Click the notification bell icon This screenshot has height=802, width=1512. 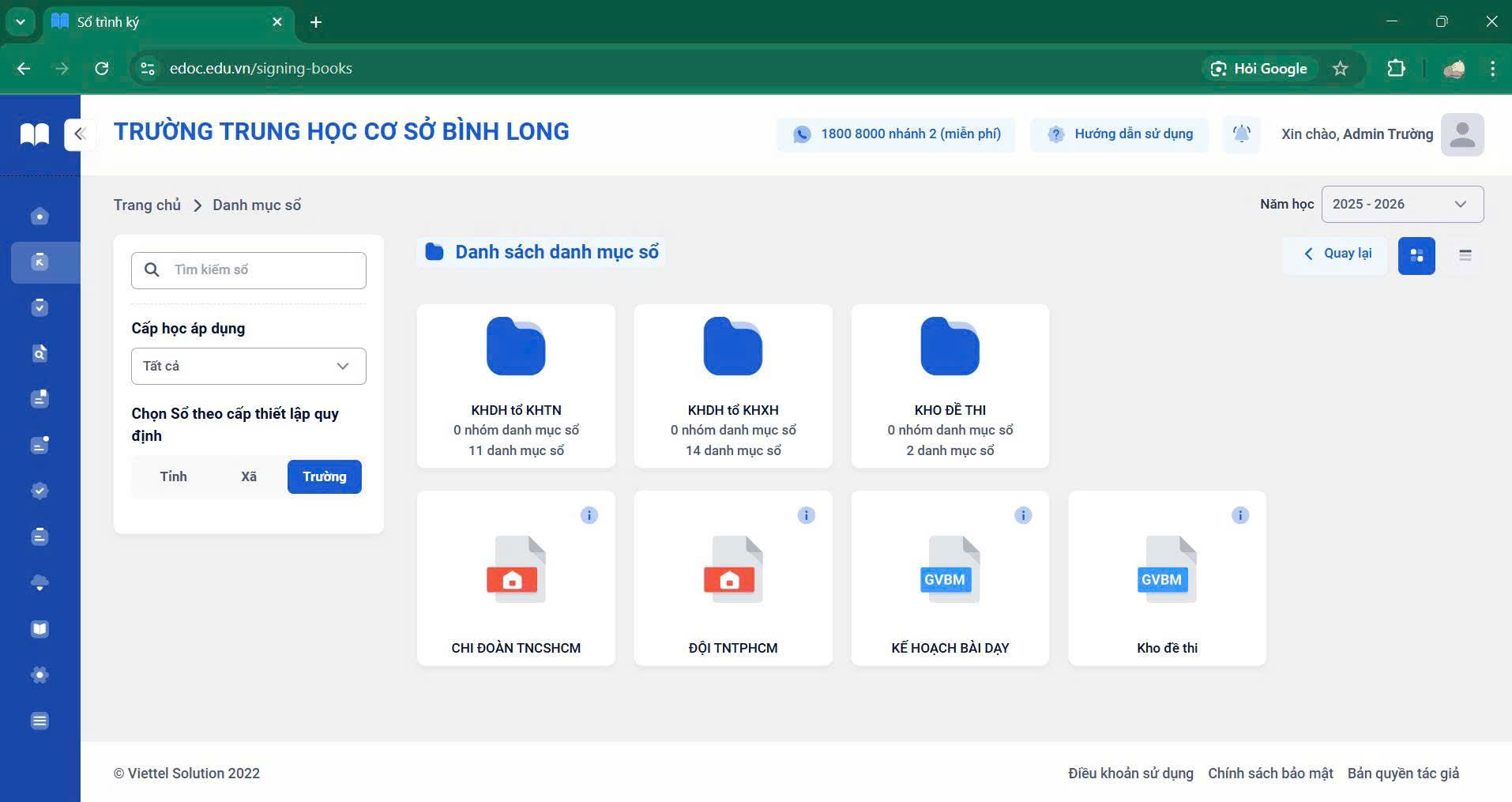[1241, 134]
